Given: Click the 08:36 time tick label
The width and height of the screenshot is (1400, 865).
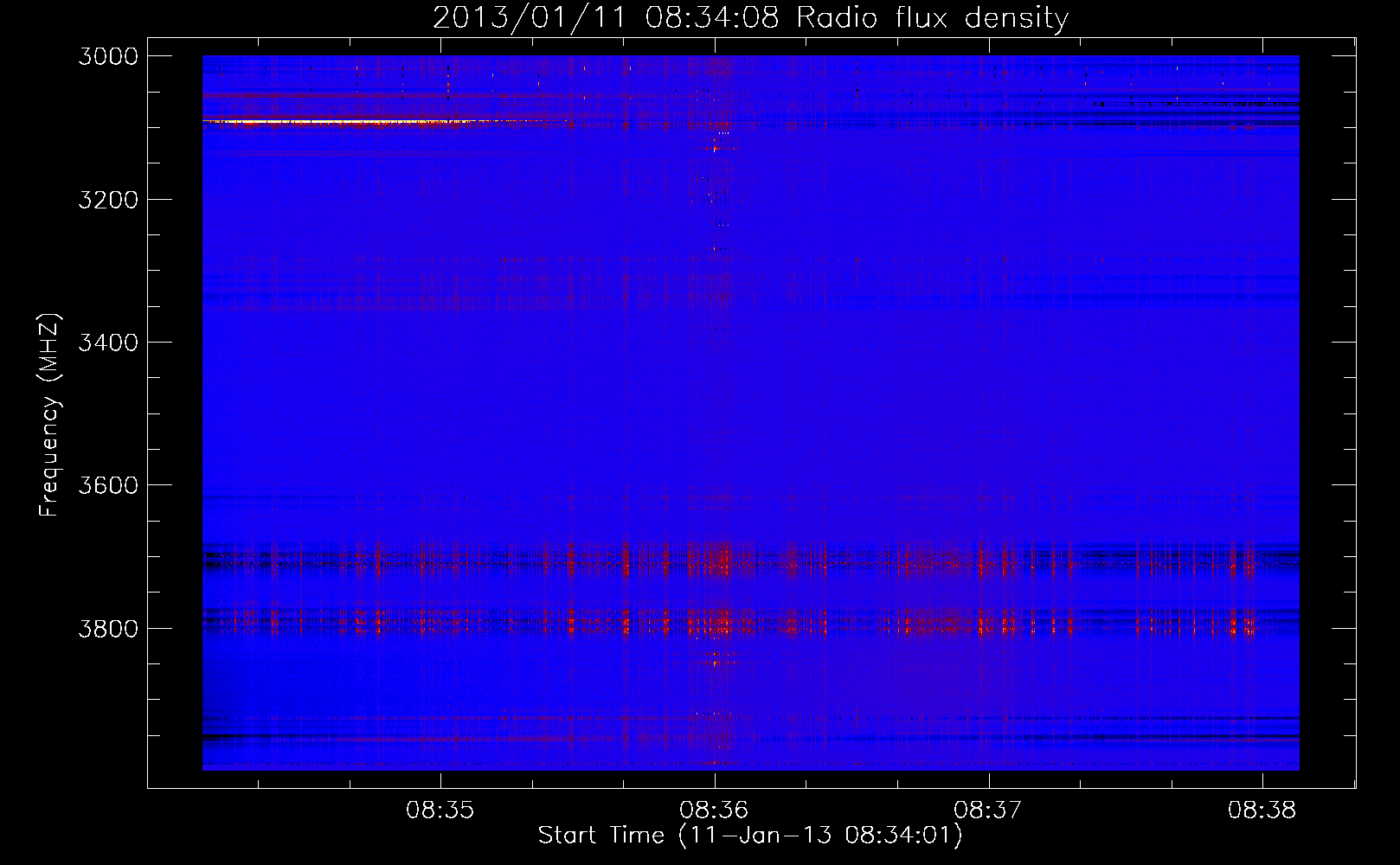Looking at the screenshot, I should click(714, 811).
